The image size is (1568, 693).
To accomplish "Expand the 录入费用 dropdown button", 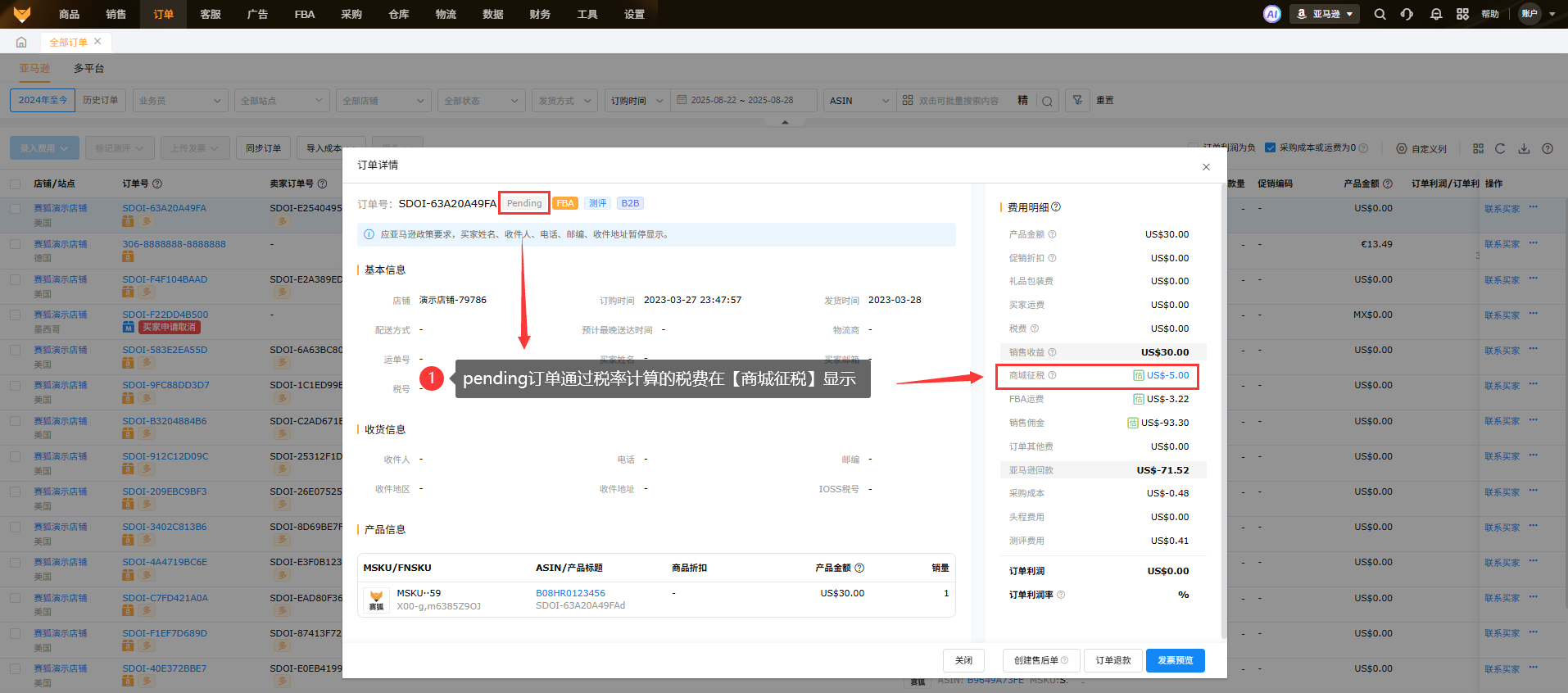I will [x=44, y=148].
